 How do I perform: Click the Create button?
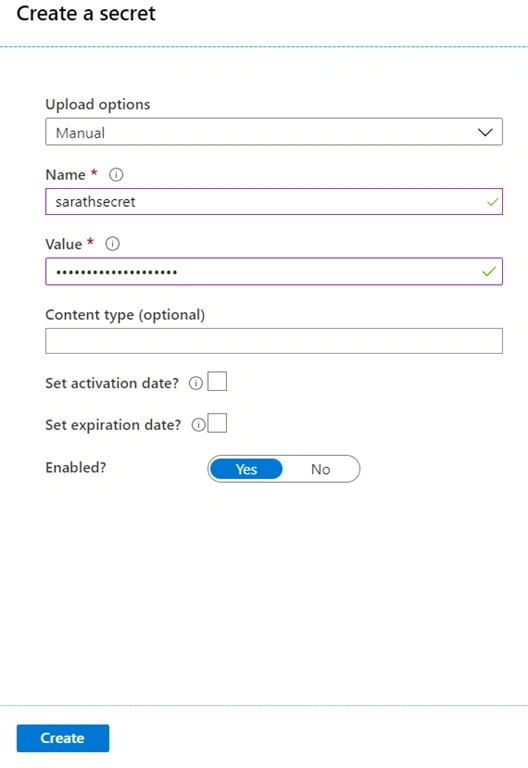(63, 738)
